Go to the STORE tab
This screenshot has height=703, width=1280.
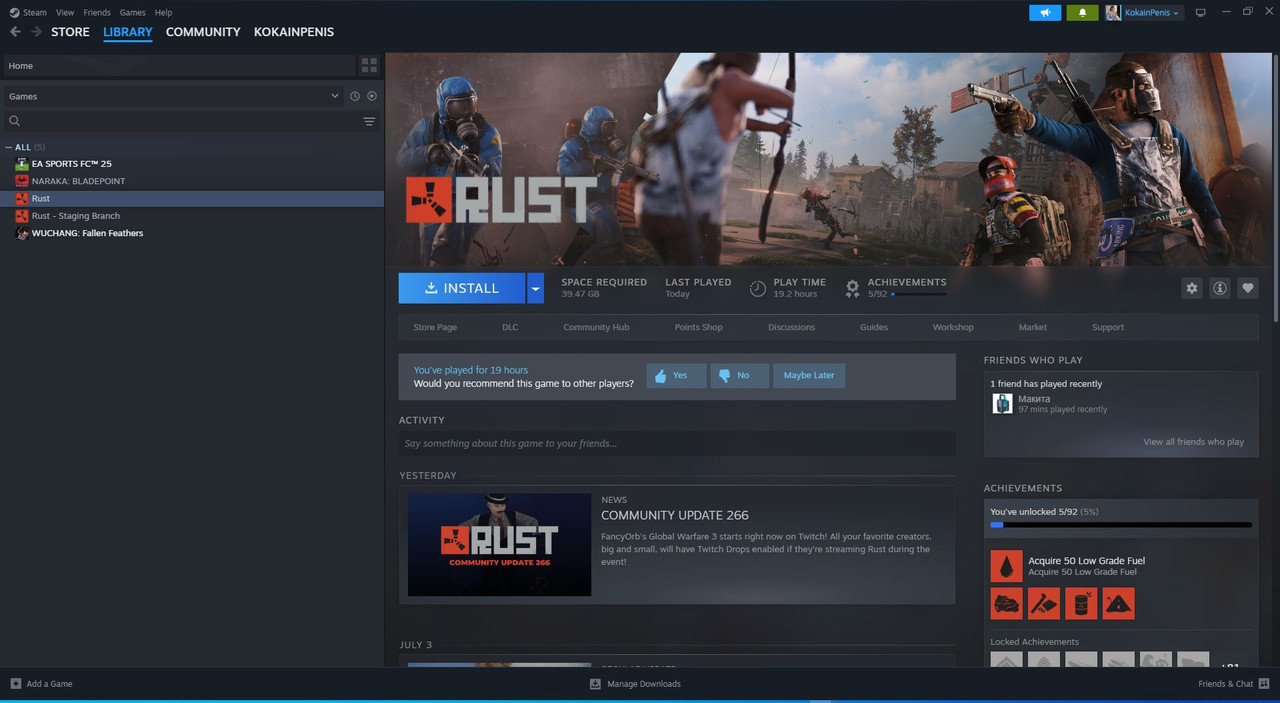(x=70, y=32)
